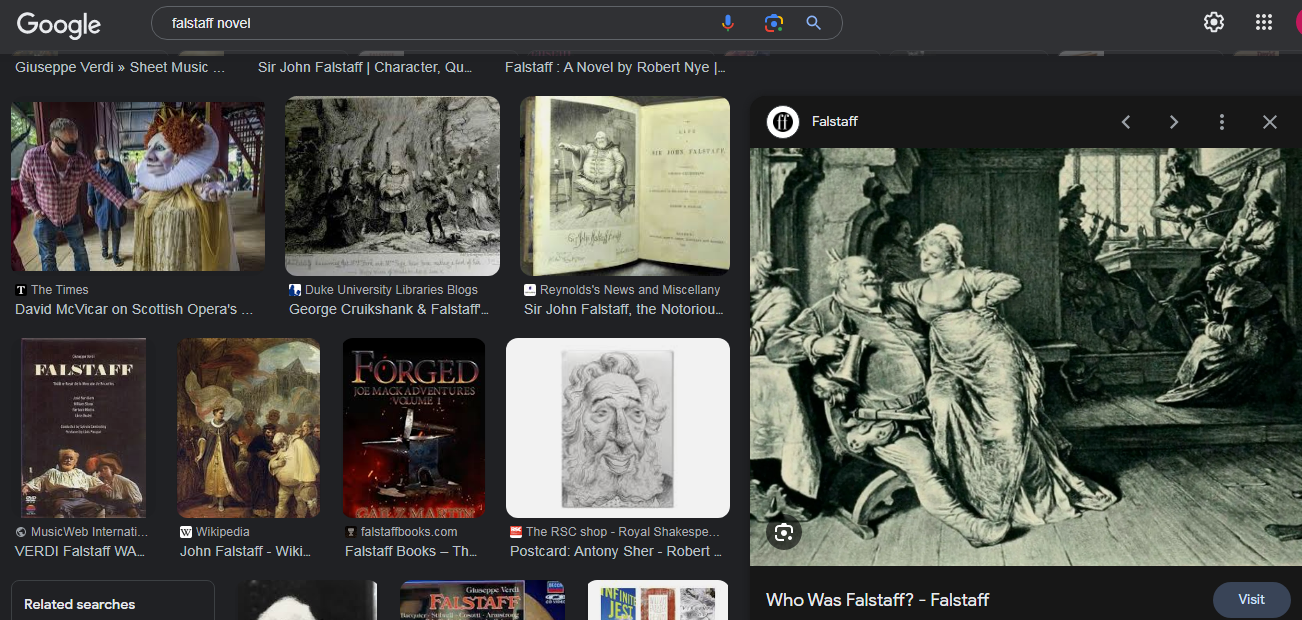Image resolution: width=1302 pixels, height=620 pixels.
Task: Click 'George Cruikshank & Falstaff' caption
Action: click(x=388, y=310)
